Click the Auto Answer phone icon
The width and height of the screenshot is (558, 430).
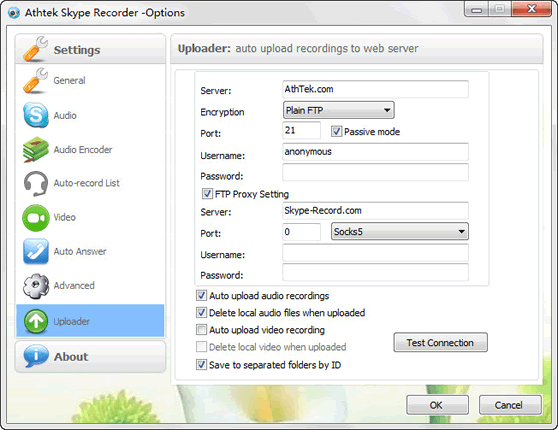pos(36,251)
